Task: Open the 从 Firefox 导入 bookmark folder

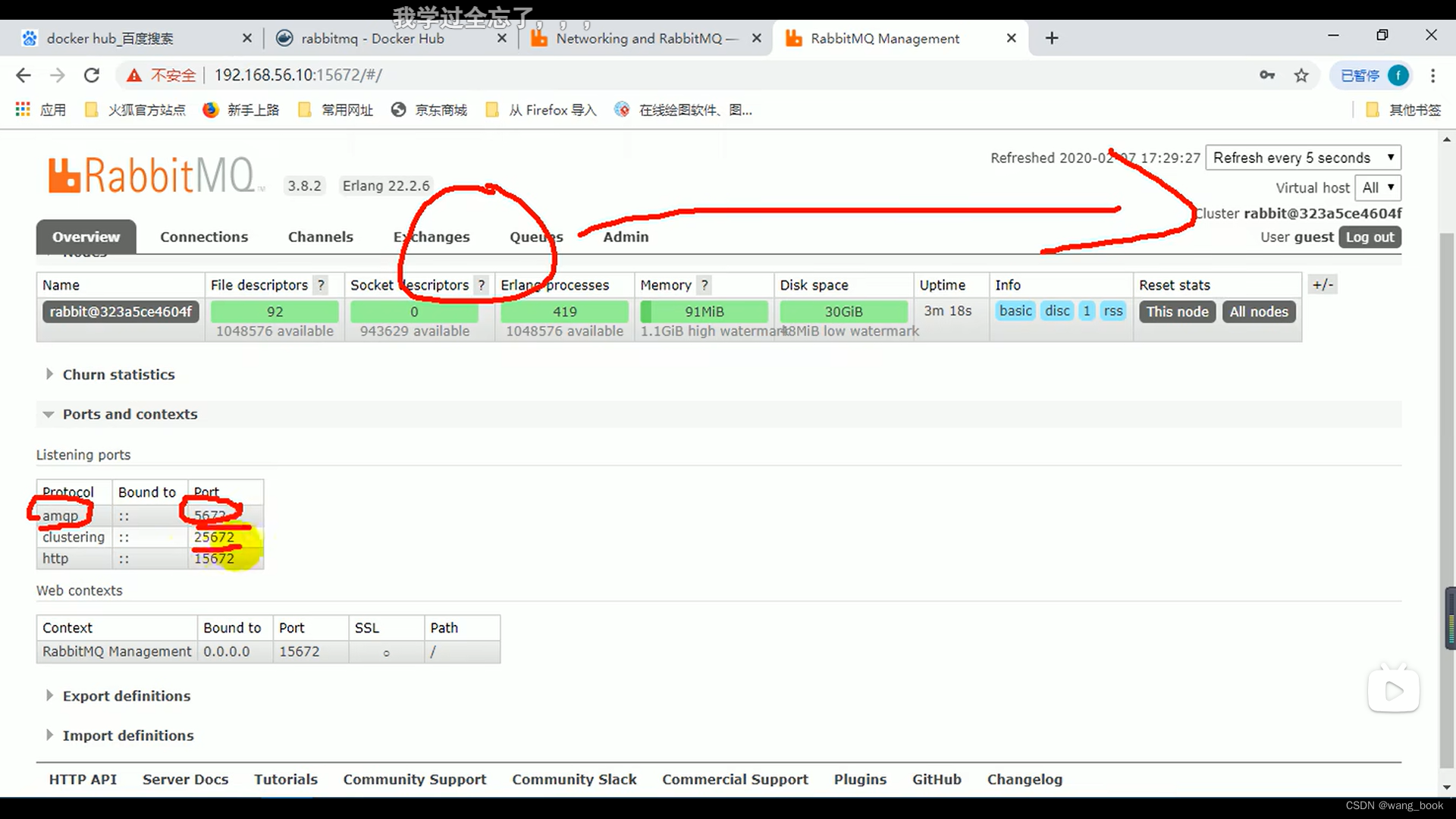Action: click(x=541, y=110)
